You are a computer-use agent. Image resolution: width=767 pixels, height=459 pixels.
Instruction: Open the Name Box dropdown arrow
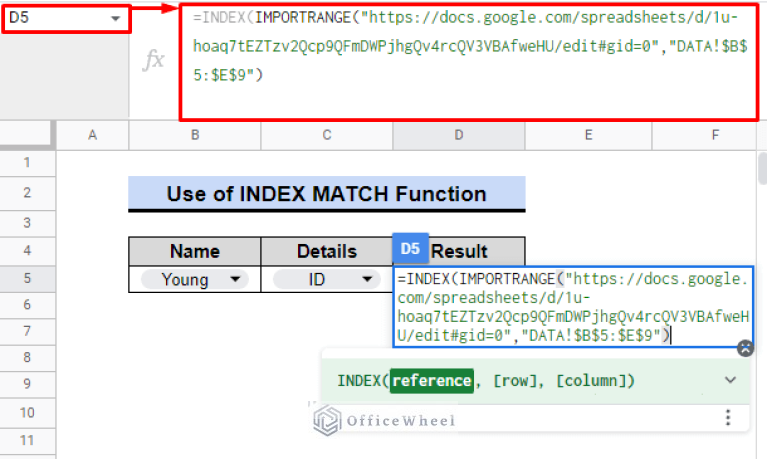pos(115,19)
